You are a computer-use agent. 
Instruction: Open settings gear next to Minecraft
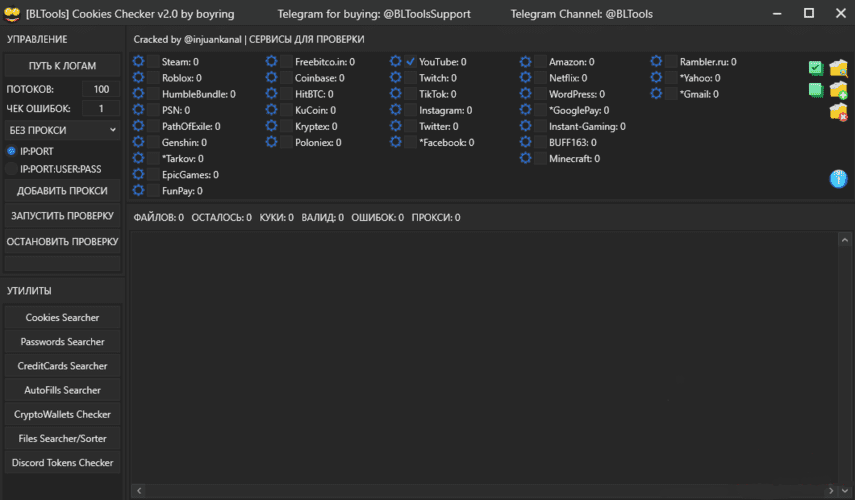pos(526,158)
